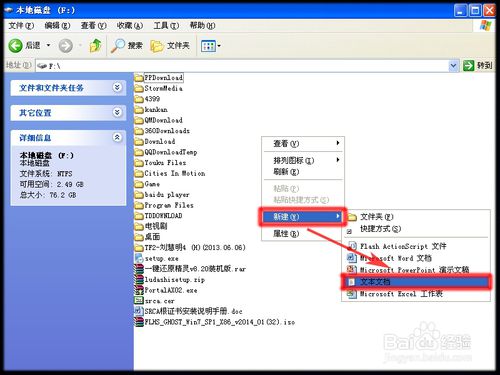Open the 文件(F) menu
The width and height of the screenshot is (500, 375).
(21, 25)
